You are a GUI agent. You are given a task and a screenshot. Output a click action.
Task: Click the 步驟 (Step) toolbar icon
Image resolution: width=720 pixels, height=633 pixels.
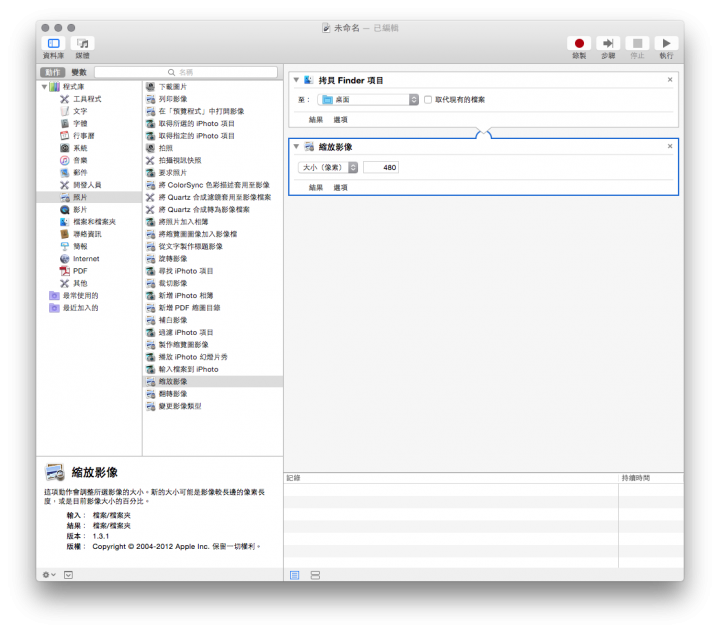[607, 44]
